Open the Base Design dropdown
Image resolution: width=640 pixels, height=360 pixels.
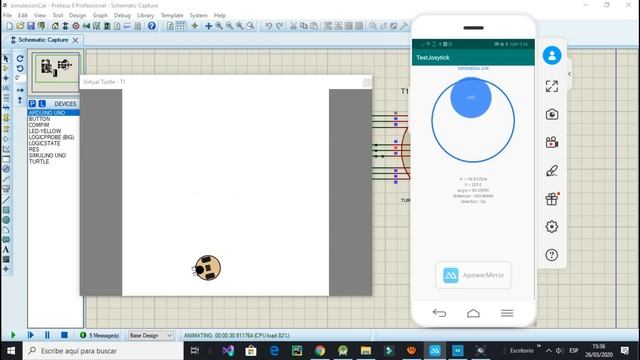(x=151, y=336)
